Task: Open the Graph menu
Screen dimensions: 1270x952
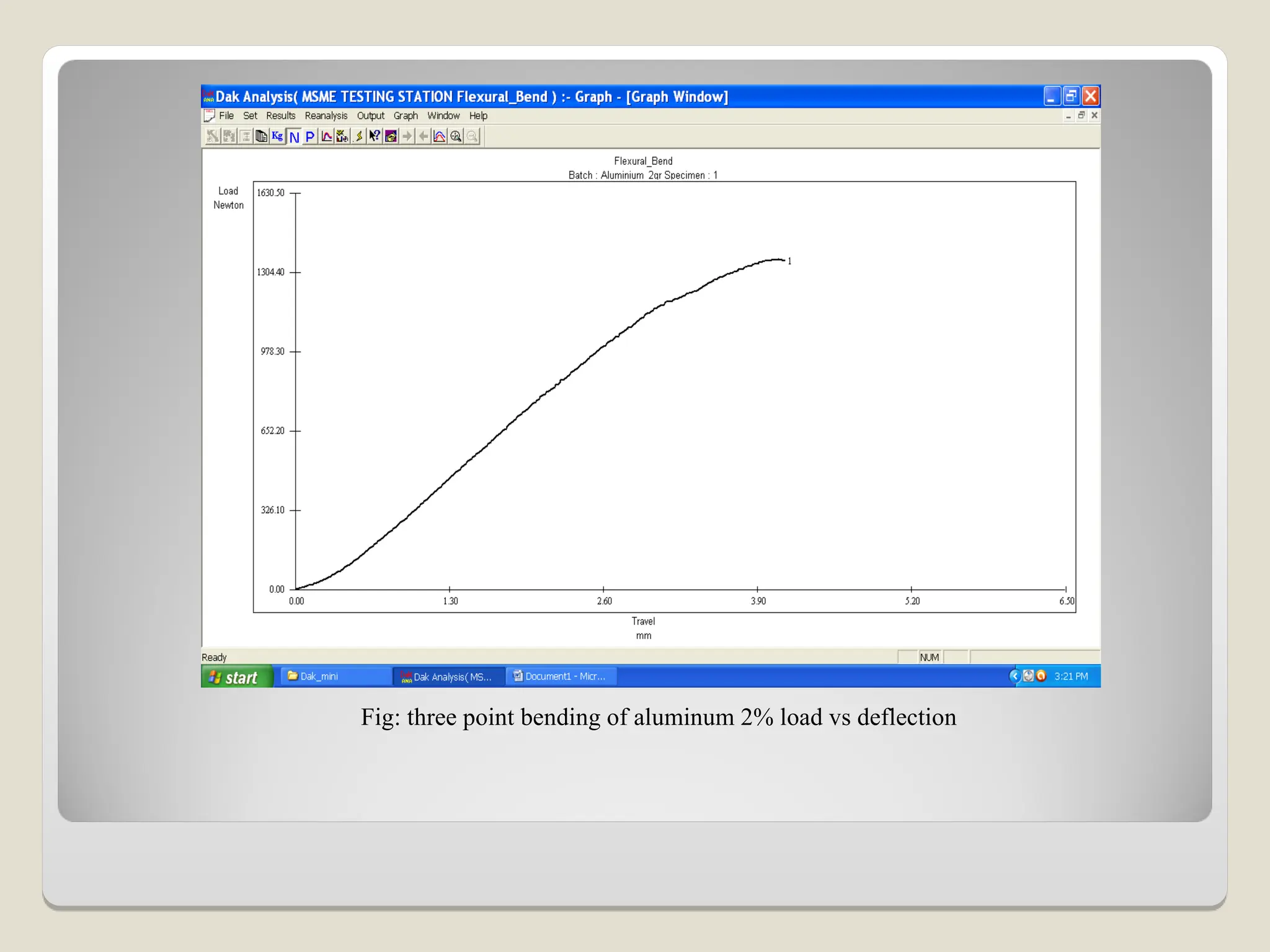Action: pyautogui.click(x=406, y=116)
